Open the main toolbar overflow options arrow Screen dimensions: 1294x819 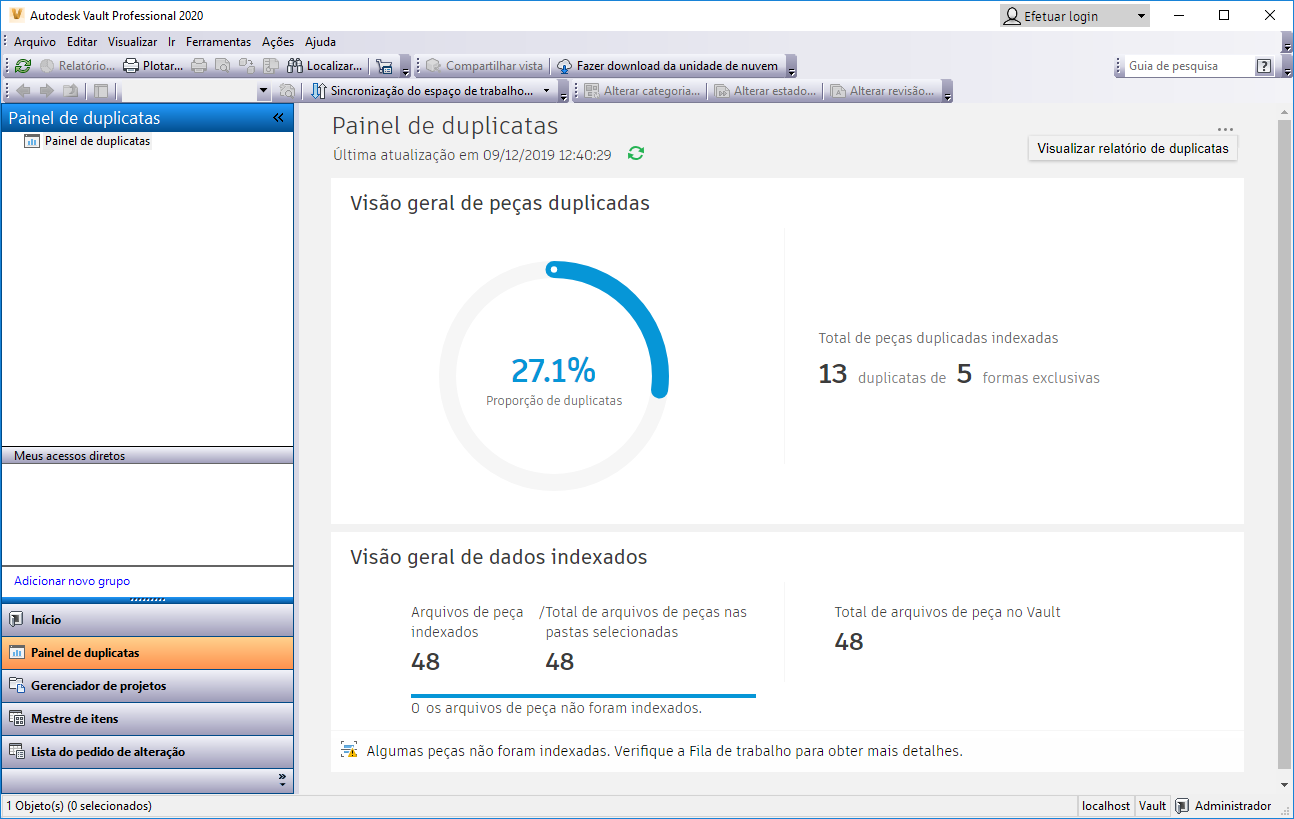click(405, 68)
